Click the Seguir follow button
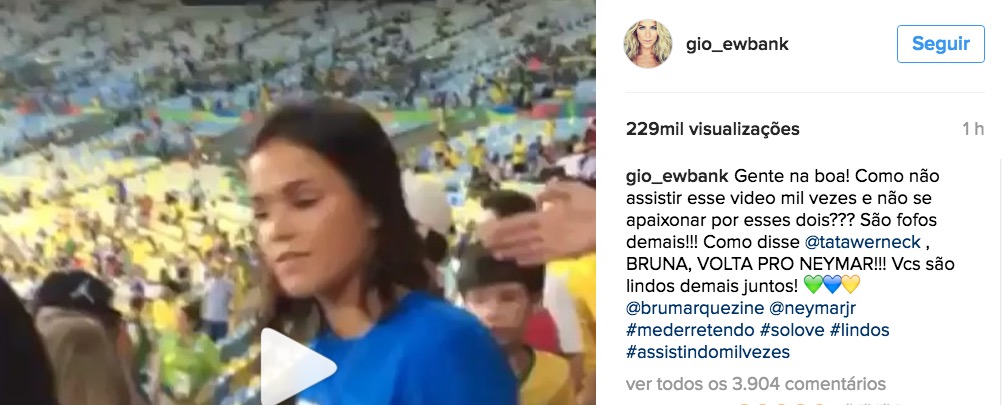The height and width of the screenshot is (405, 1002). (x=941, y=44)
